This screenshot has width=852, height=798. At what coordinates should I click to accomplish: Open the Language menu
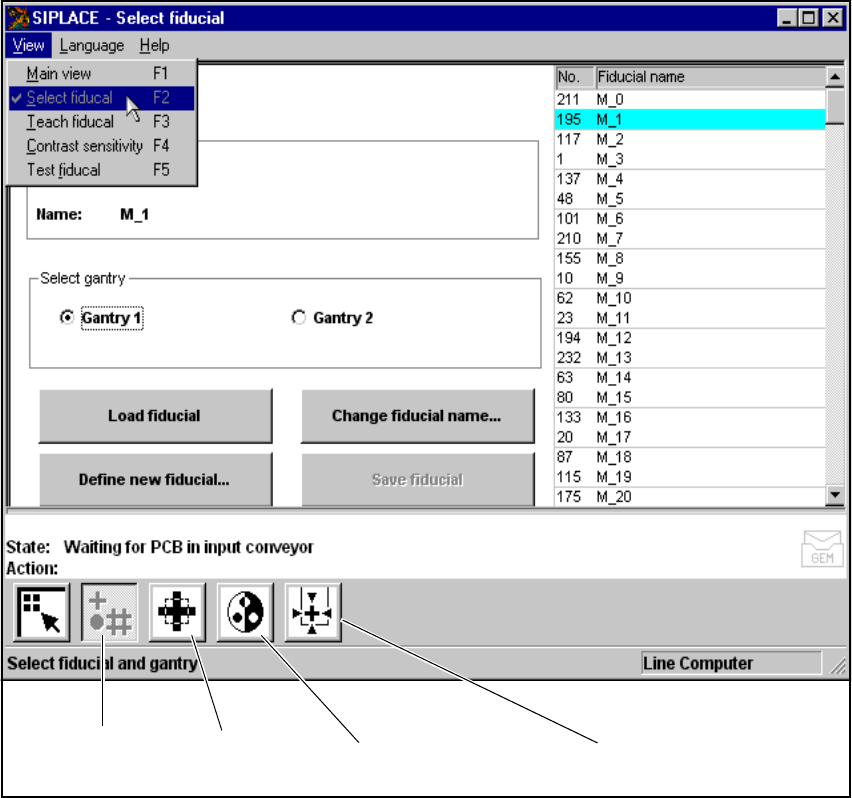(92, 45)
